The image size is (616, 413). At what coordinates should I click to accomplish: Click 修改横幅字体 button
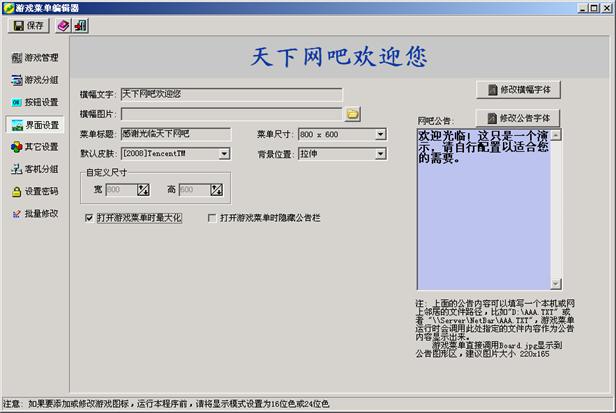click(x=518, y=90)
